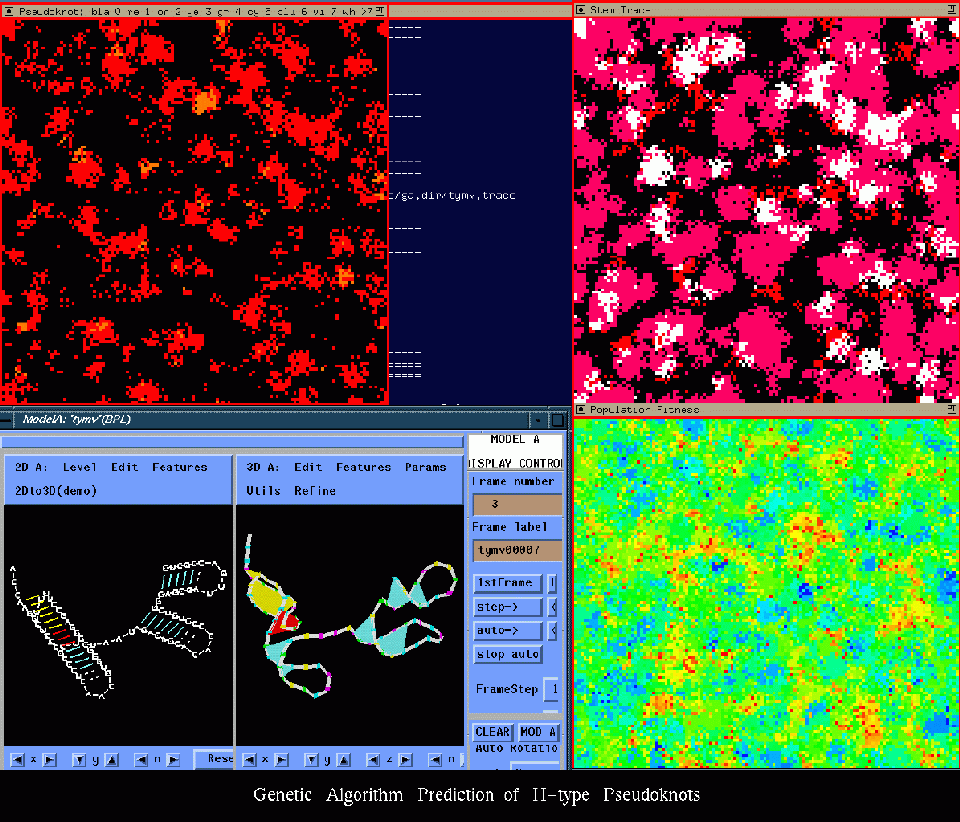Click the left x arrow in 2D panel
Viewport: 960px width, 822px height.
pyautogui.click(x=17, y=760)
